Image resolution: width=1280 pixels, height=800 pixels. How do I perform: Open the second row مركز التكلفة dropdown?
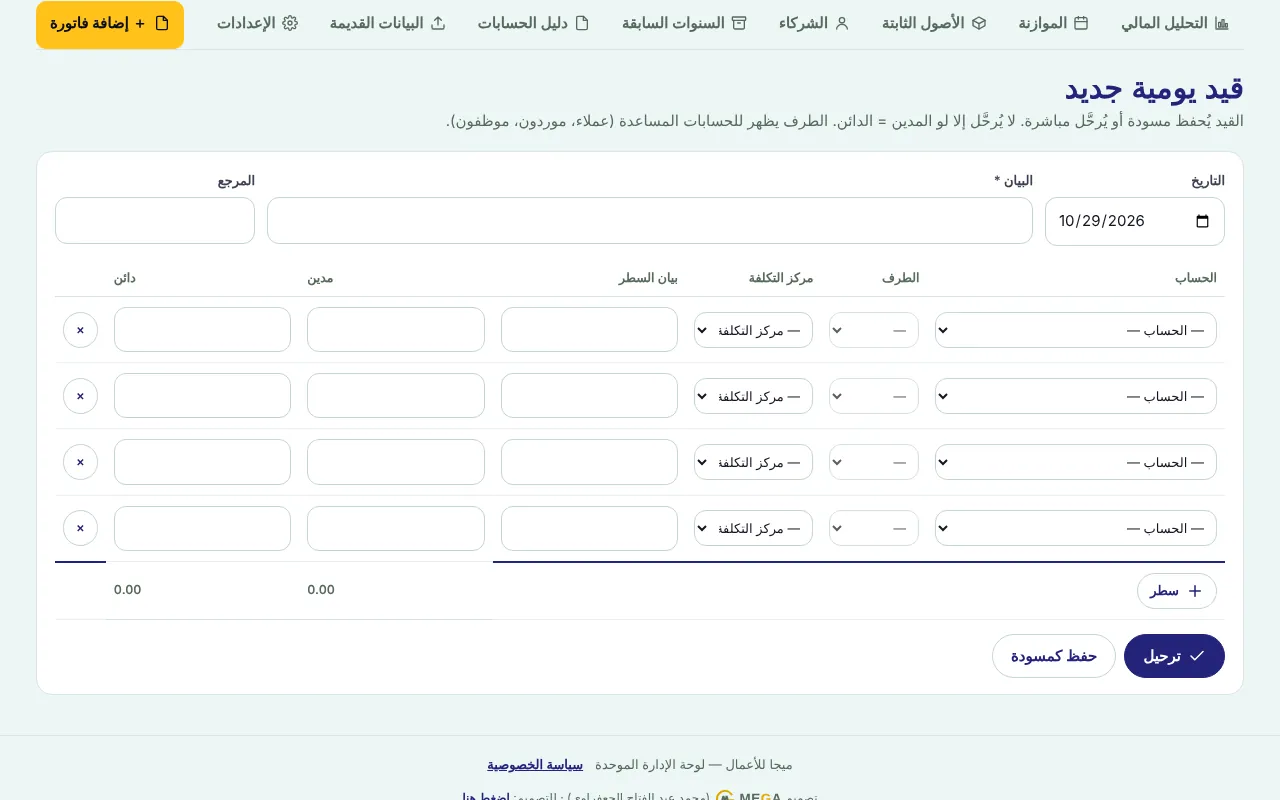point(753,396)
